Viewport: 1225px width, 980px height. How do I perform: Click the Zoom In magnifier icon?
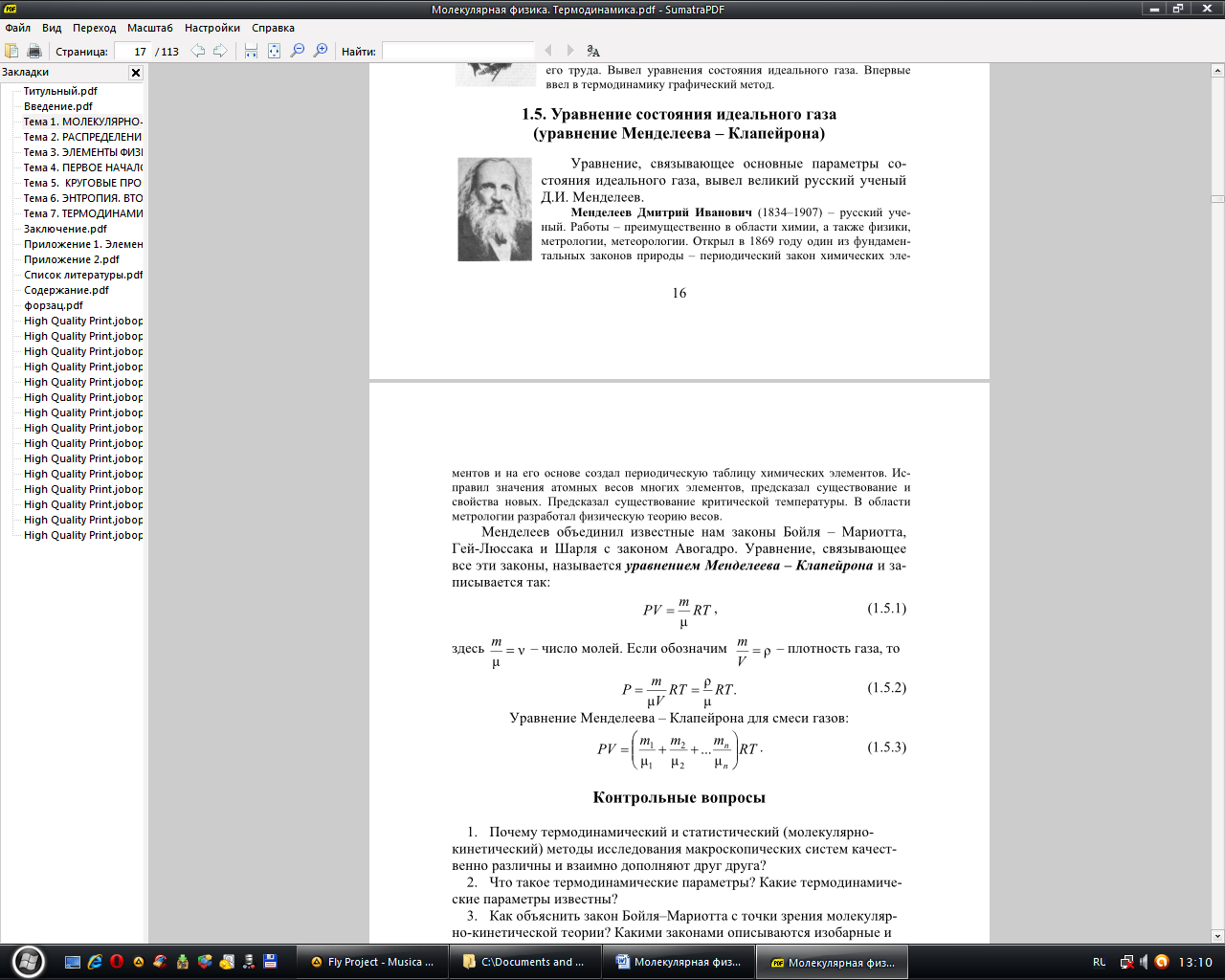321,51
